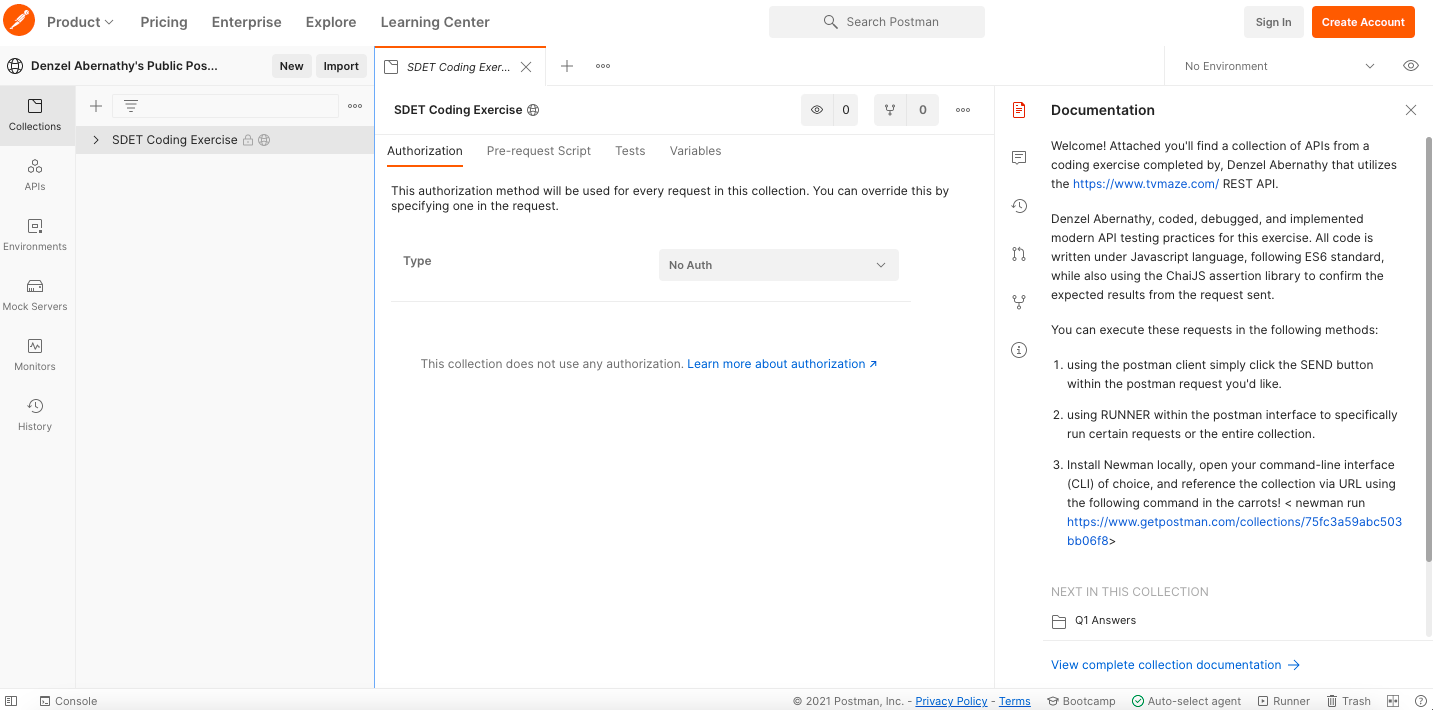
Task: Open the APIs sidebar section
Action: (x=36, y=175)
